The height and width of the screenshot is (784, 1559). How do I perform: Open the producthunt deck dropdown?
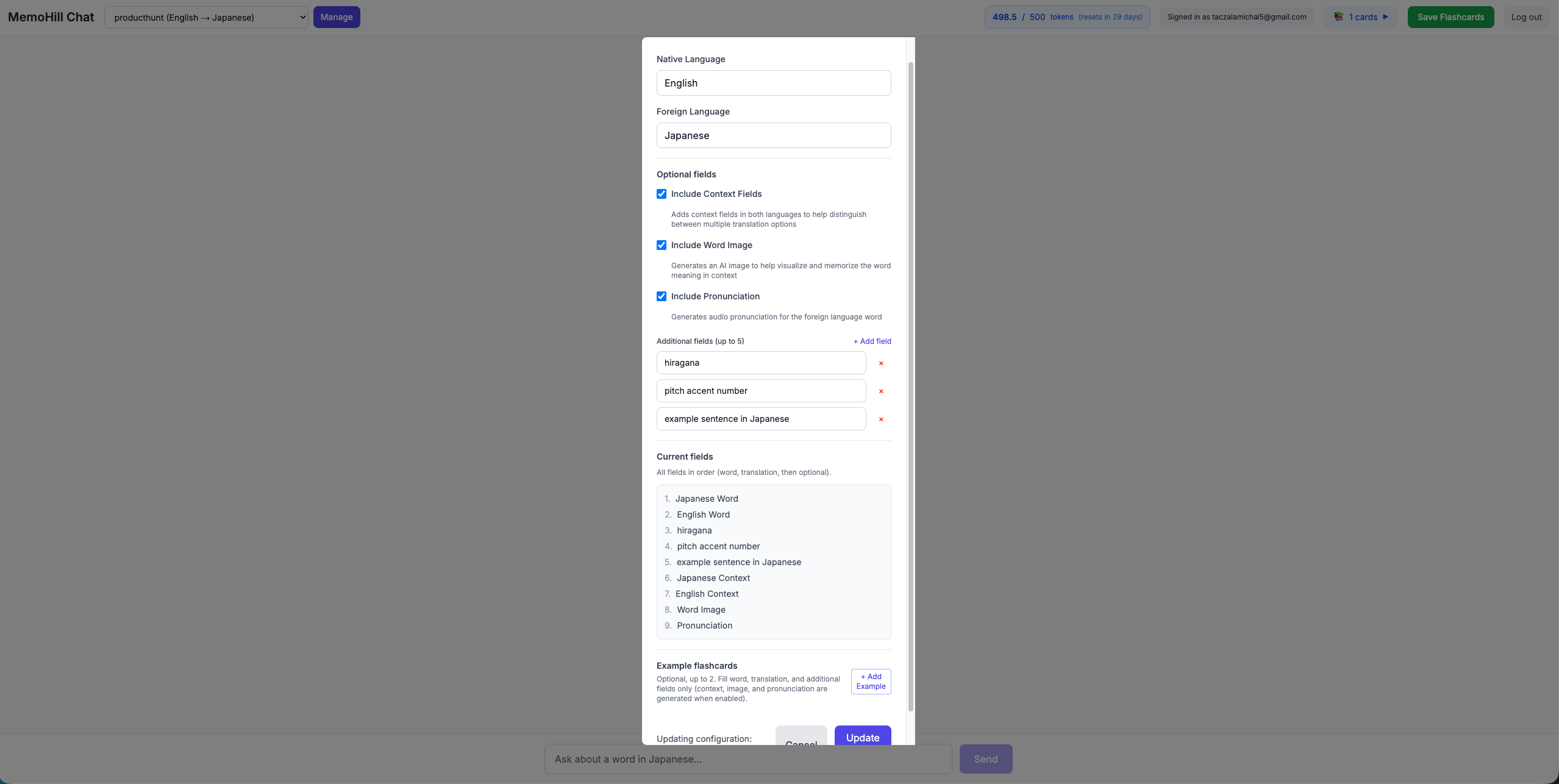[206, 17]
